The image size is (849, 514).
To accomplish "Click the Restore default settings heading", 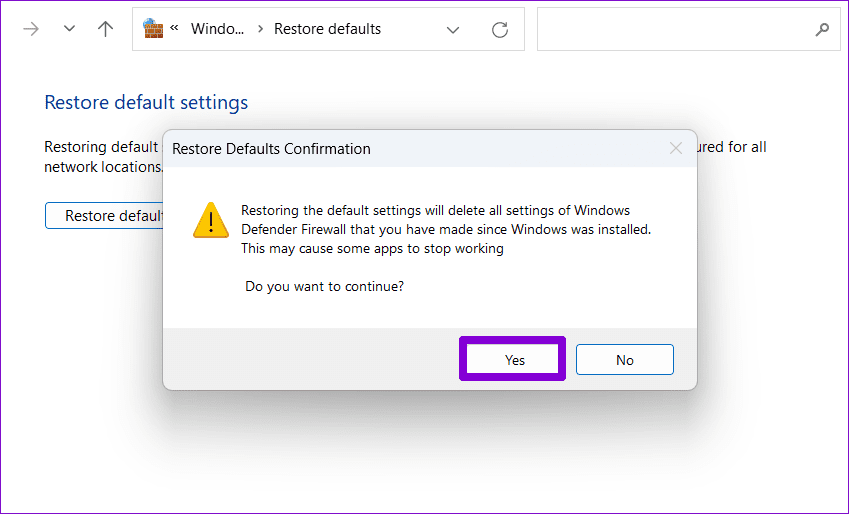I will 146,102.
